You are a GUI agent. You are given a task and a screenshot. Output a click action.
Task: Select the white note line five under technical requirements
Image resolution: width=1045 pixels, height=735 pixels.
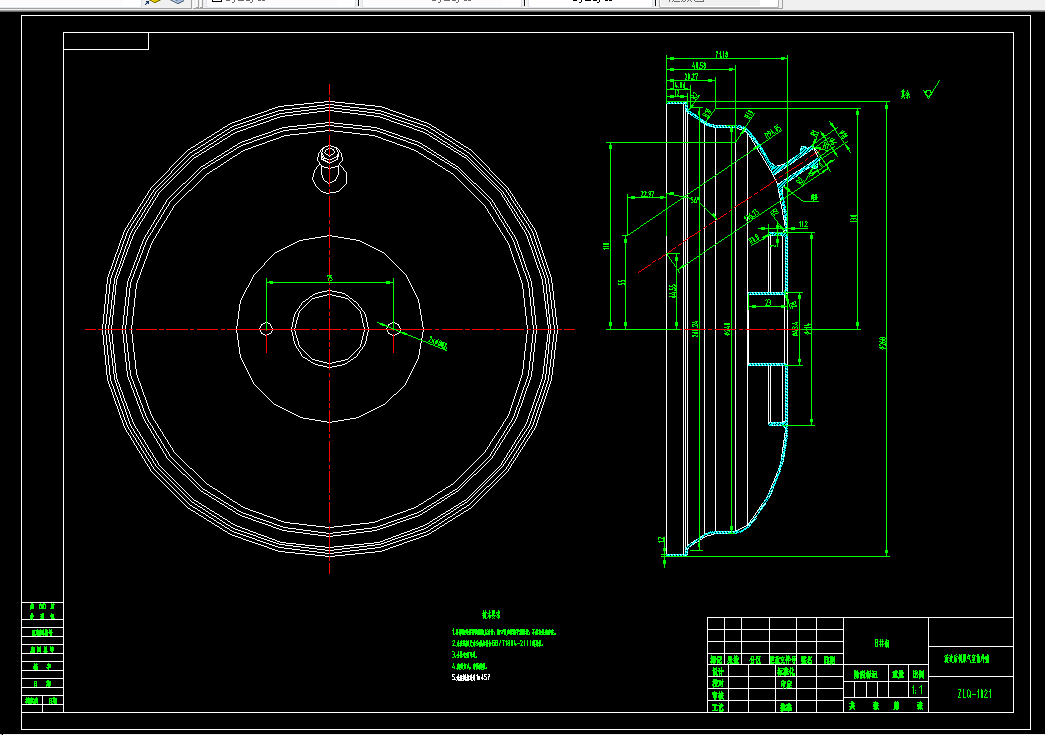471,678
